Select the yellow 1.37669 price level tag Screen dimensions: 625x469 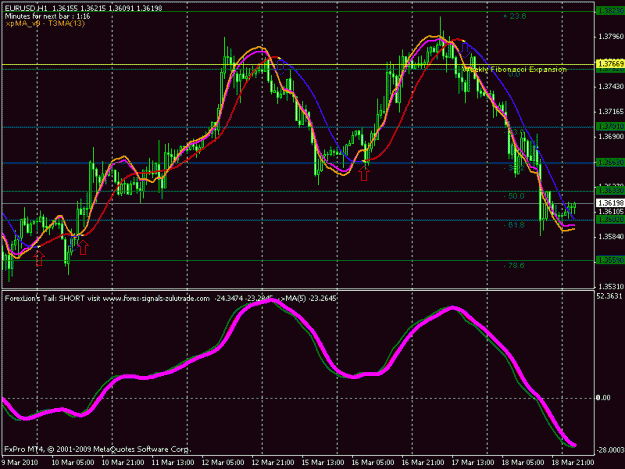coord(609,64)
